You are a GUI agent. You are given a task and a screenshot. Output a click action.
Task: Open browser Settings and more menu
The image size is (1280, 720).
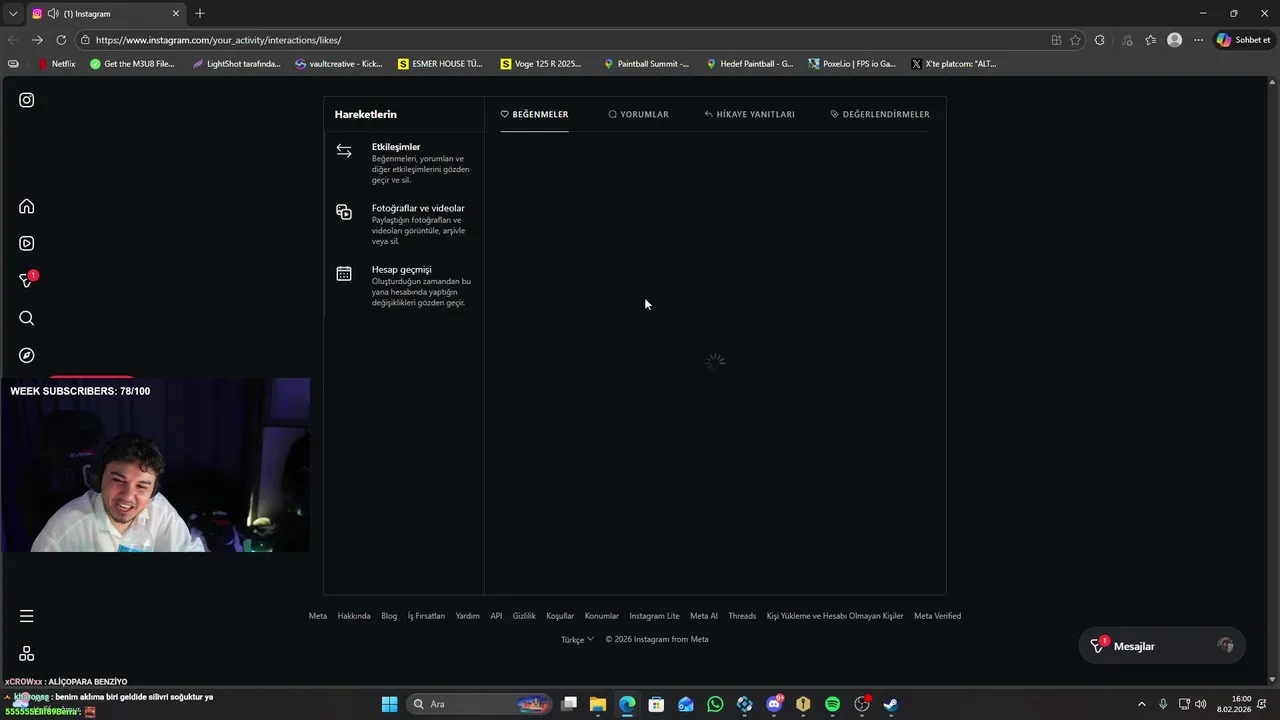pyautogui.click(x=1198, y=40)
